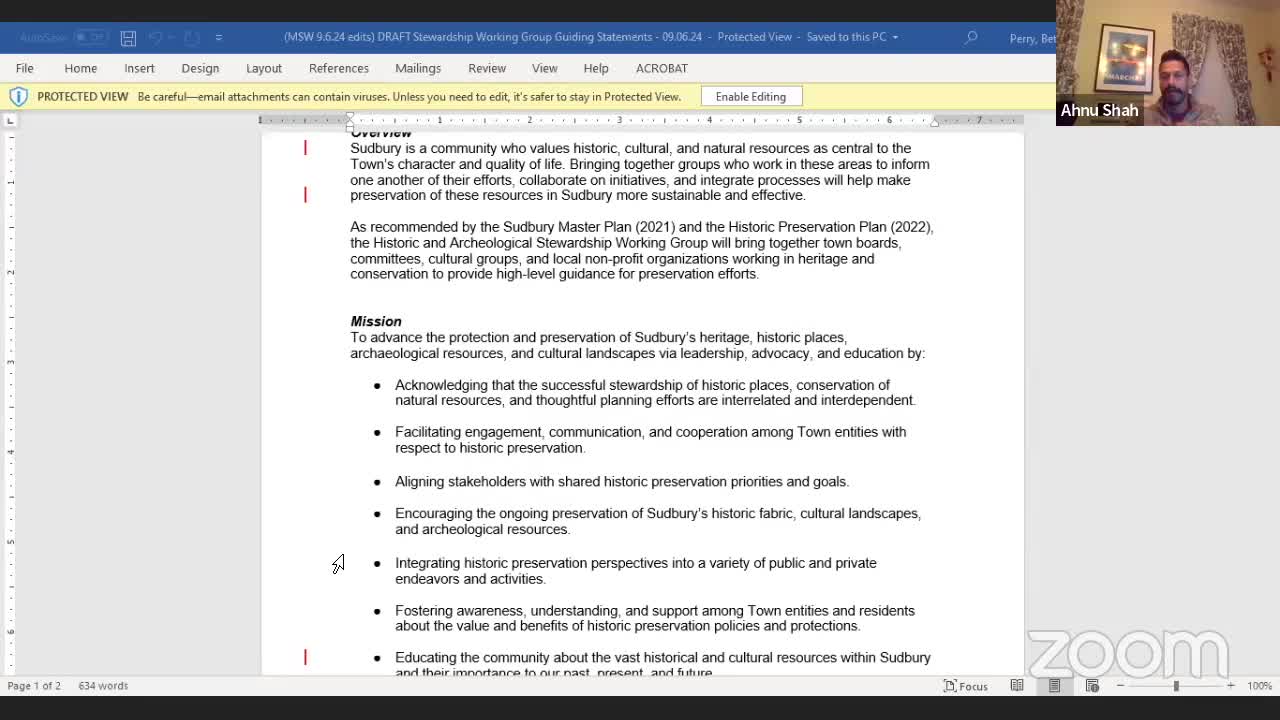Open the References tab
The height and width of the screenshot is (720, 1280).
(x=339, y=68)
